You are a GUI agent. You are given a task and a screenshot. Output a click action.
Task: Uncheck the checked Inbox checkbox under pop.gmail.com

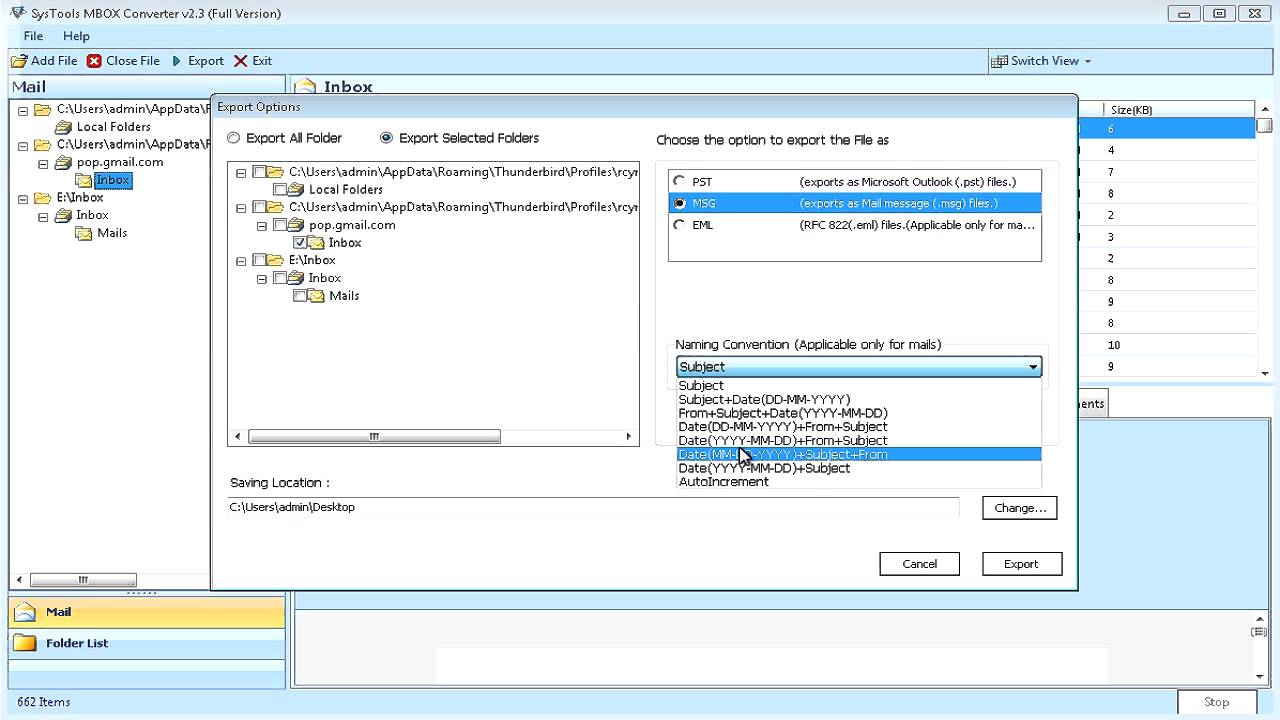point(300,243)
